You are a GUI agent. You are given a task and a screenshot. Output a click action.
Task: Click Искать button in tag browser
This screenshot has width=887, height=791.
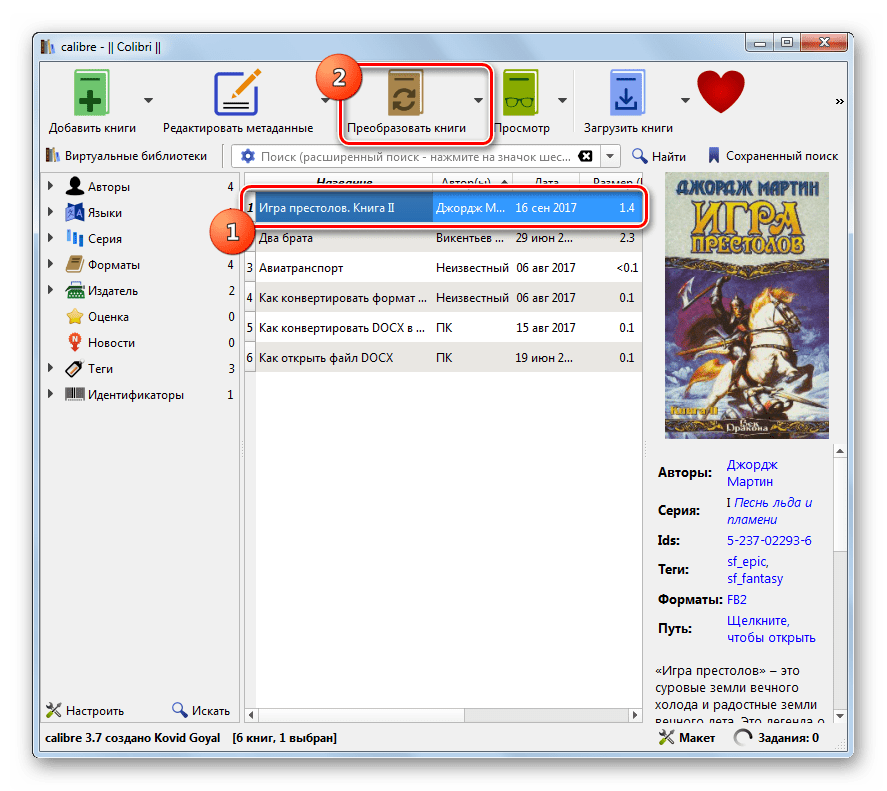pyautogui.click(x=201, y=710)
